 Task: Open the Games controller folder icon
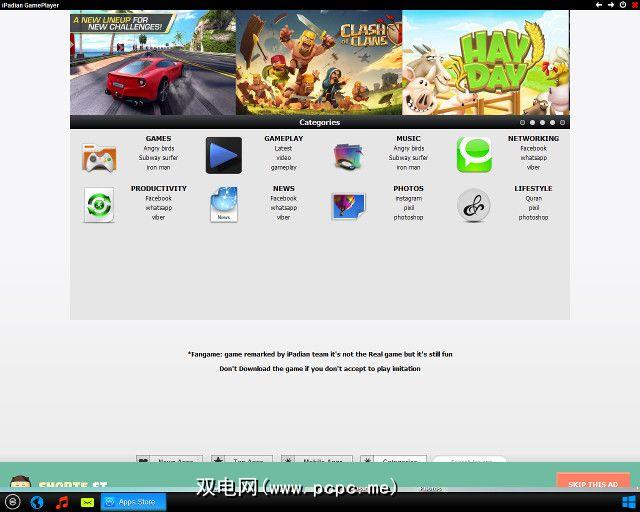[x=99, y=158]
